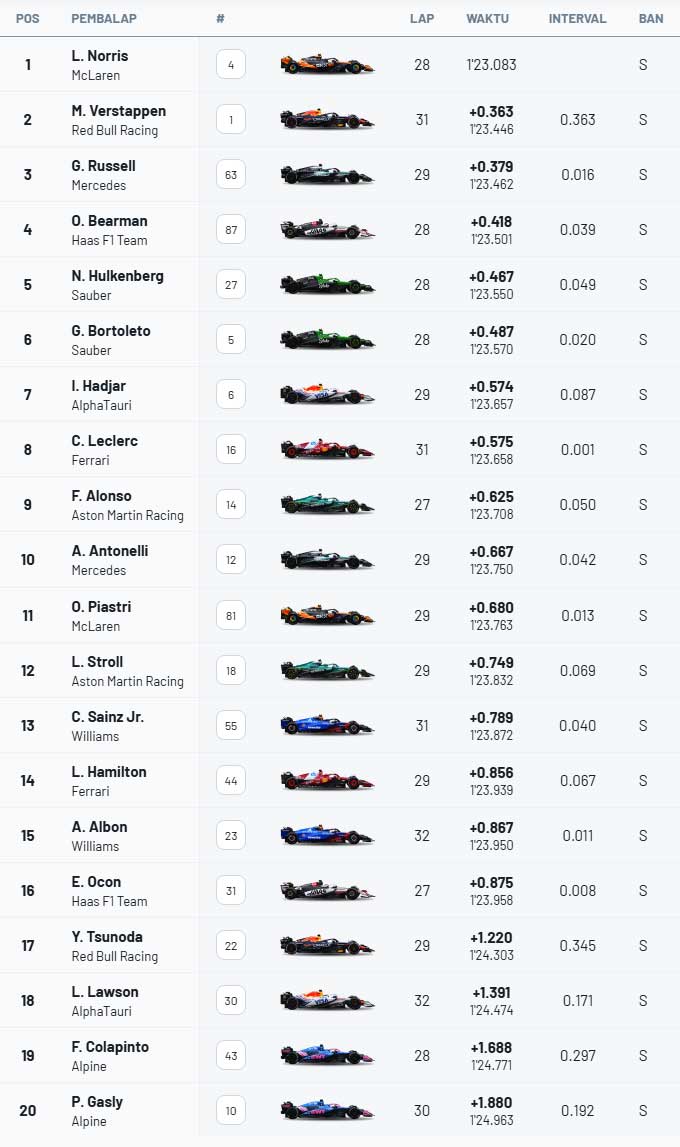Click M. Verstappen Red Bull car image
Image resolution: width=680 pixels, height=1147 pixels.
coord(327,120)
